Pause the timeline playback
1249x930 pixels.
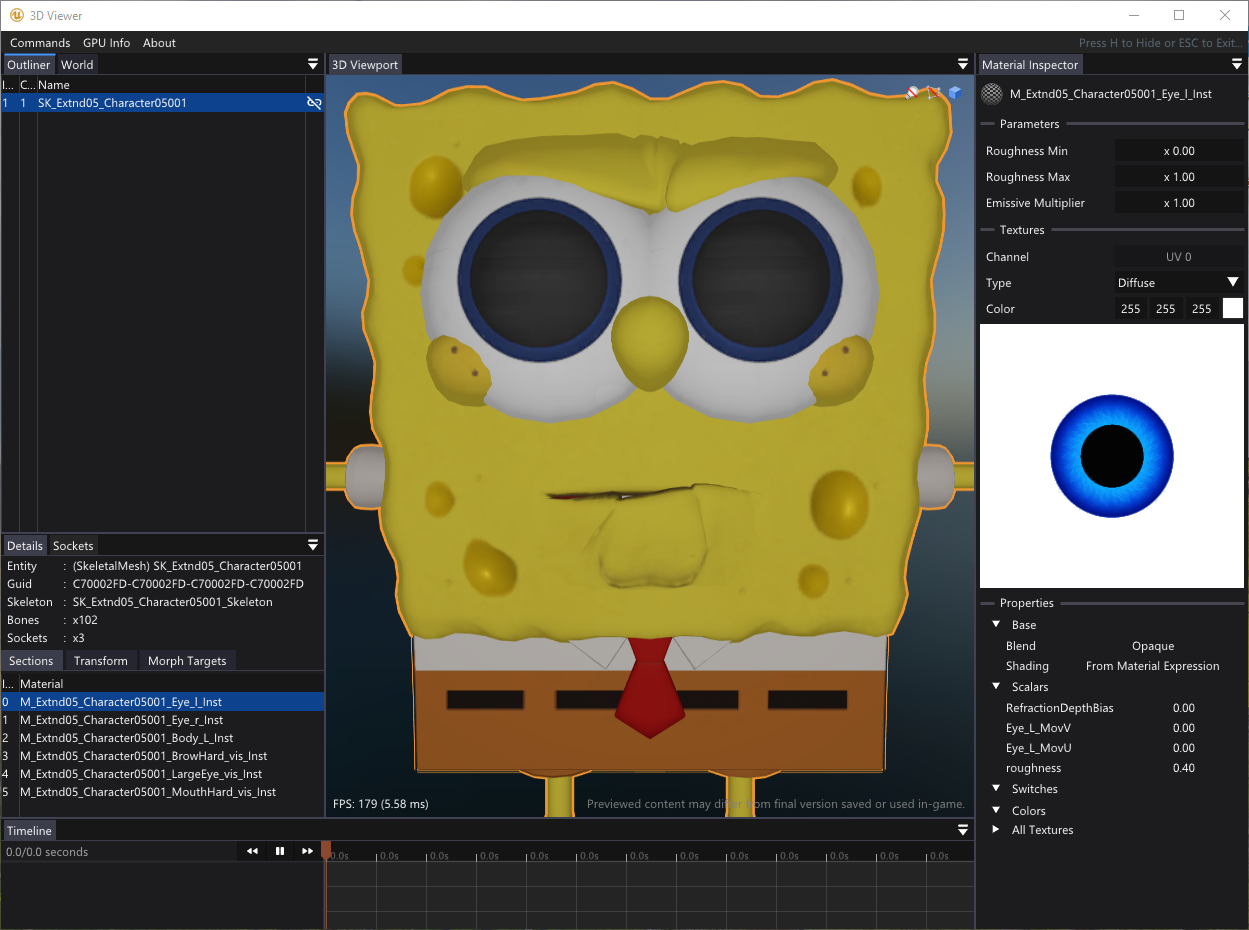pyautogui.click(x=280, y=851)
